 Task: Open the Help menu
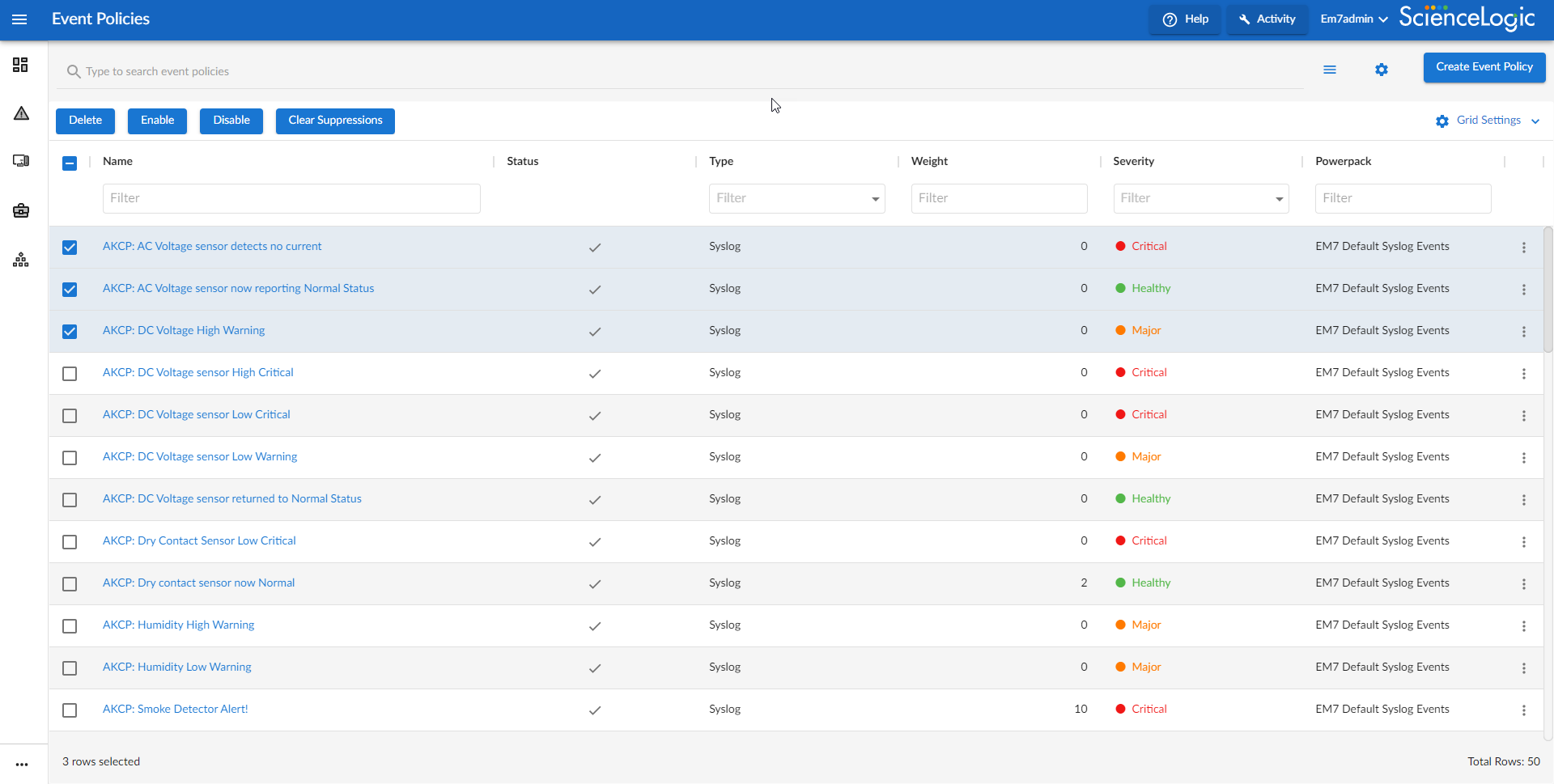[1186, 19]
